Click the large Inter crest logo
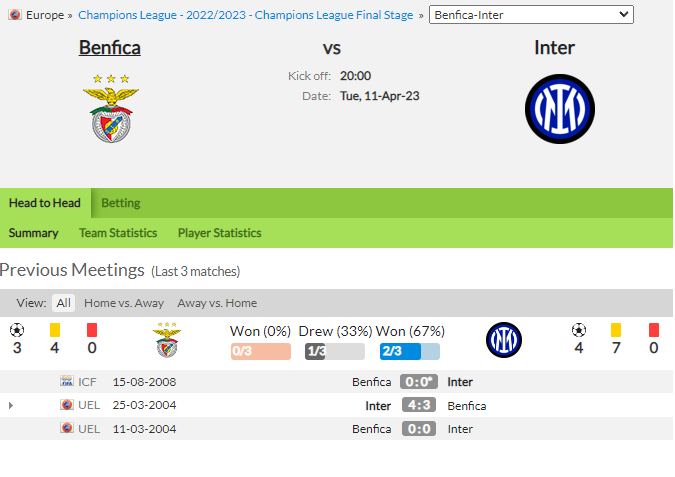Screen dimensions: 675x477 tap(560, 109)
